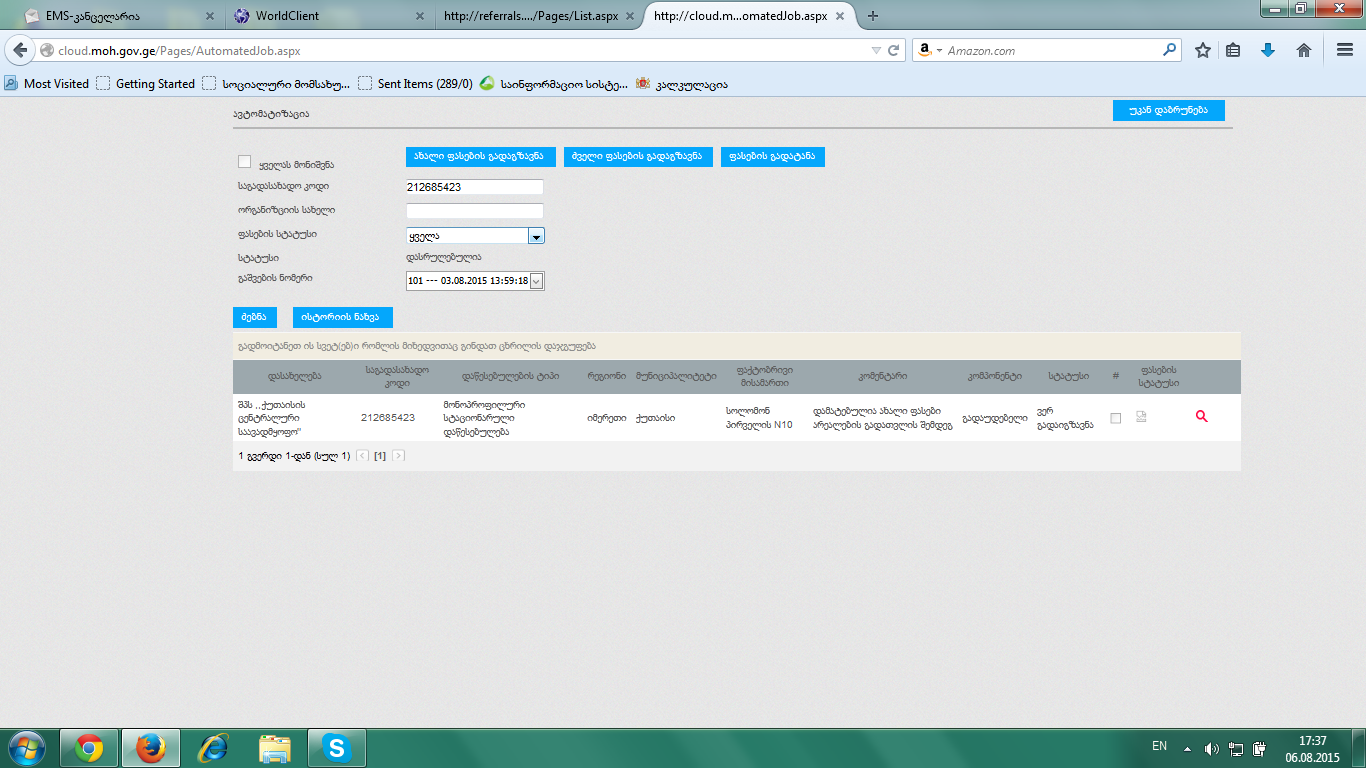Open the Amazon search engine dropdown arrow

pos(938,50)
